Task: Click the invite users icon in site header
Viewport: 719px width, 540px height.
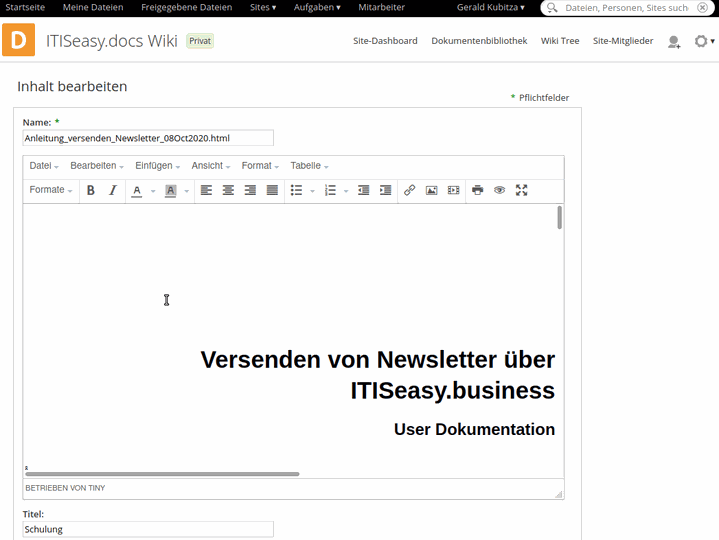Action: click(x=674, y=42)
